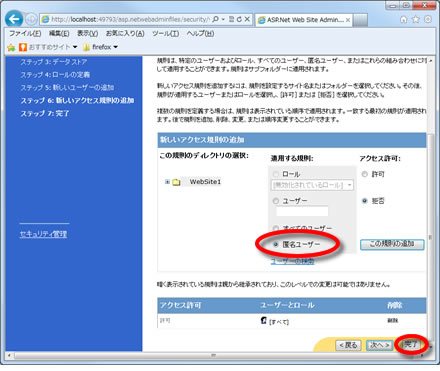The width and height of the screenshot is (440, 371).
Task: Select the 匿名ユーザー radio button
Action: click(276, 244)
